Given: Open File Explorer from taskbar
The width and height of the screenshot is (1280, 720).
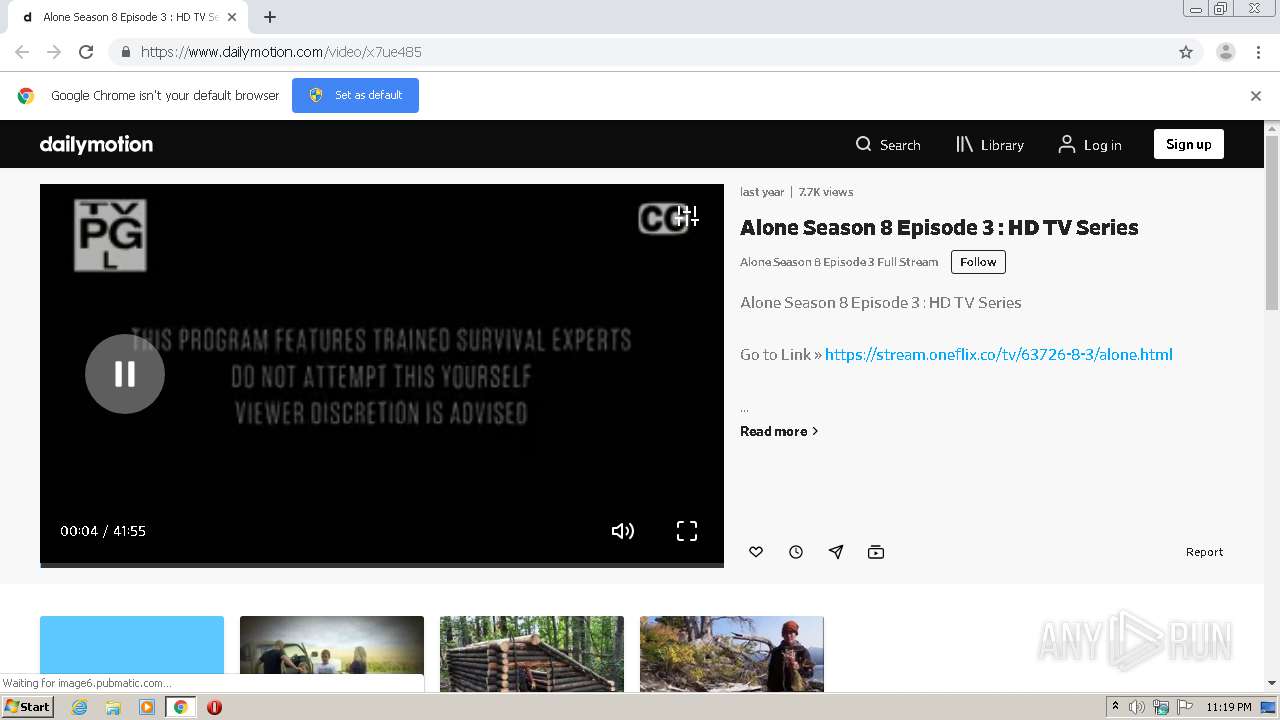Looking at the screenshot, I should coord(113,707).
